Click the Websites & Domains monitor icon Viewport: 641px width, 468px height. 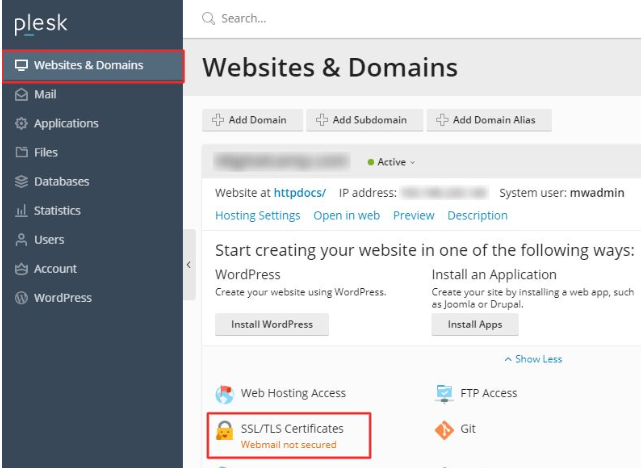[21, 65]
